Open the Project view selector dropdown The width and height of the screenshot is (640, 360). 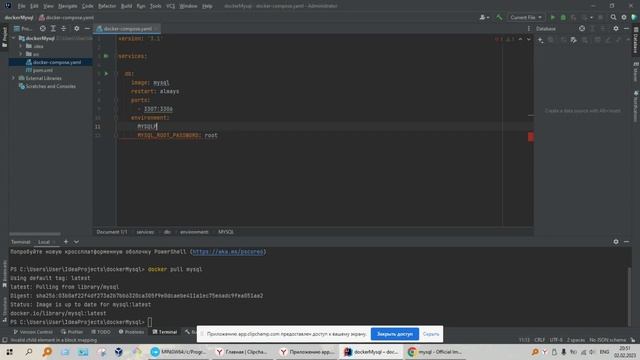(x=23, y=29)
